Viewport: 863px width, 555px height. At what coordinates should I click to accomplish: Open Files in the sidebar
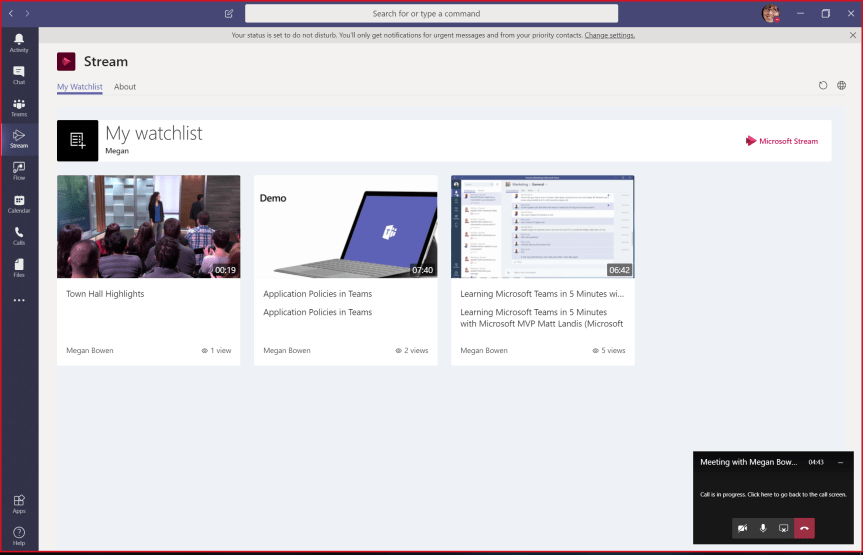point(19,267)
